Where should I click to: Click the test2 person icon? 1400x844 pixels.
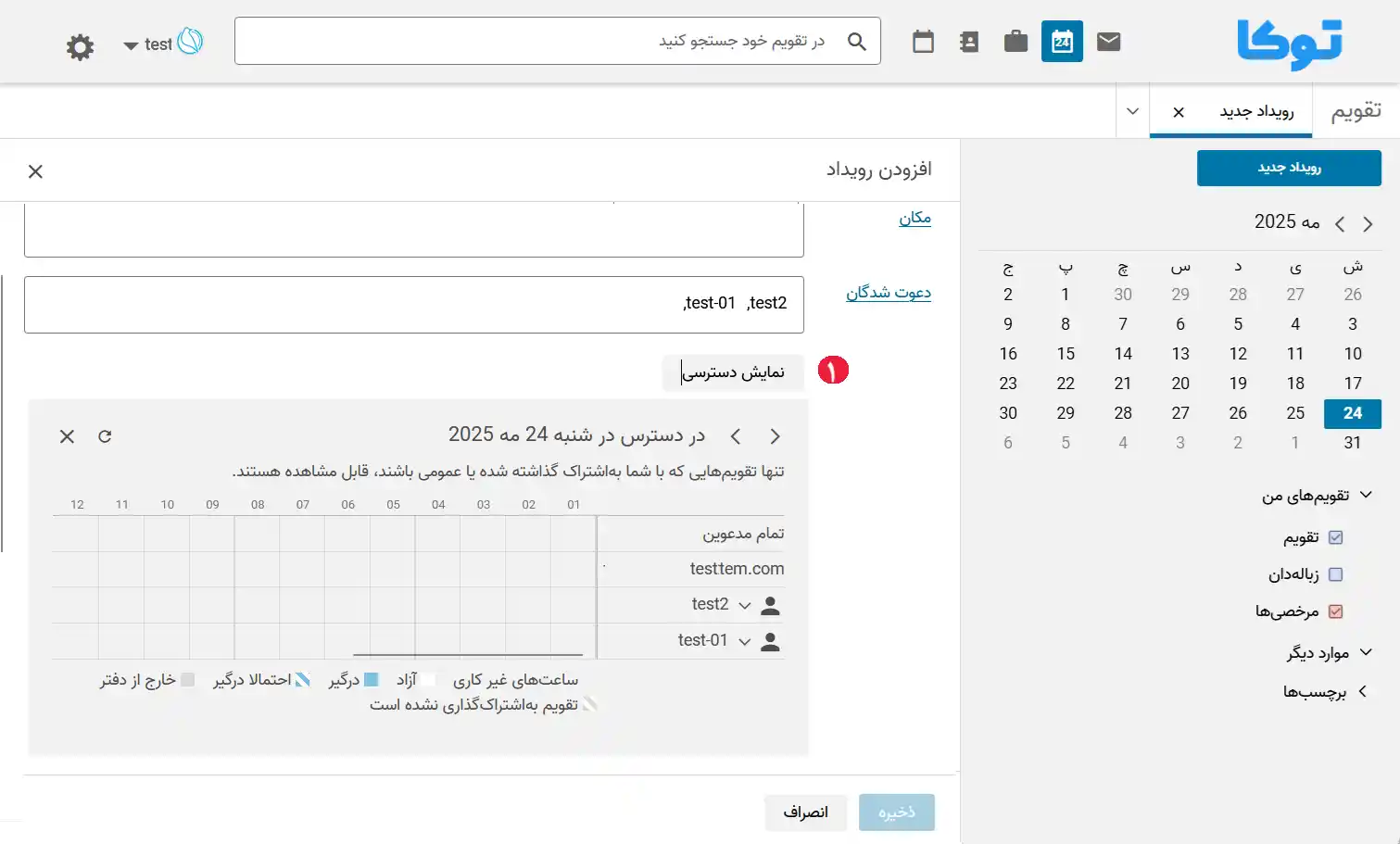[x=770, y=606]
